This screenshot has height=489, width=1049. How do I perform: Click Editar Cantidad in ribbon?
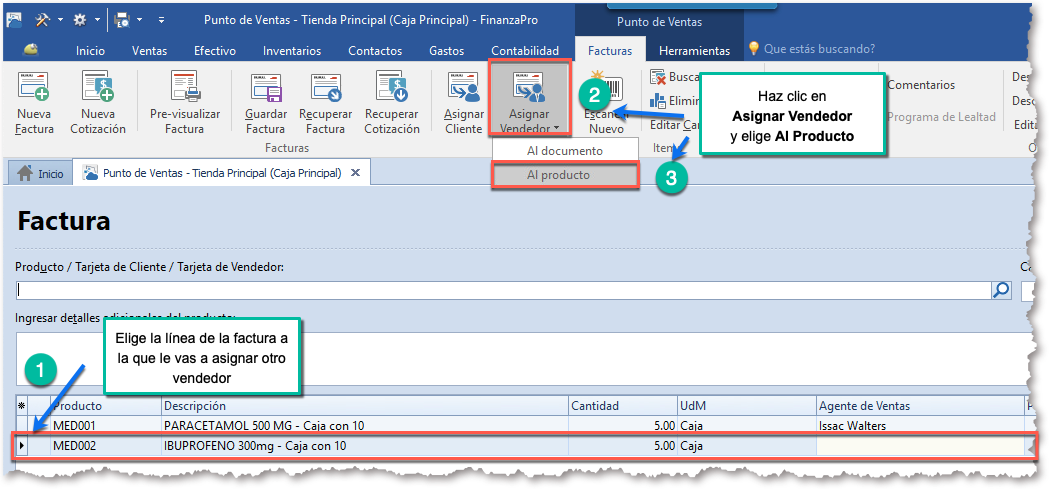tap(675, 125)
